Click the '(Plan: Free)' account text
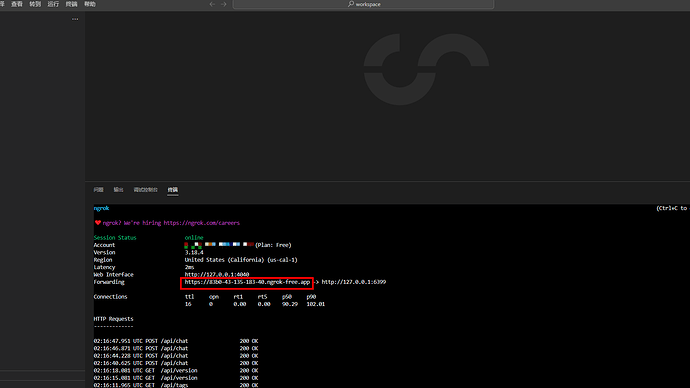The width and height of the screenshot is (690, 388). 273,245
